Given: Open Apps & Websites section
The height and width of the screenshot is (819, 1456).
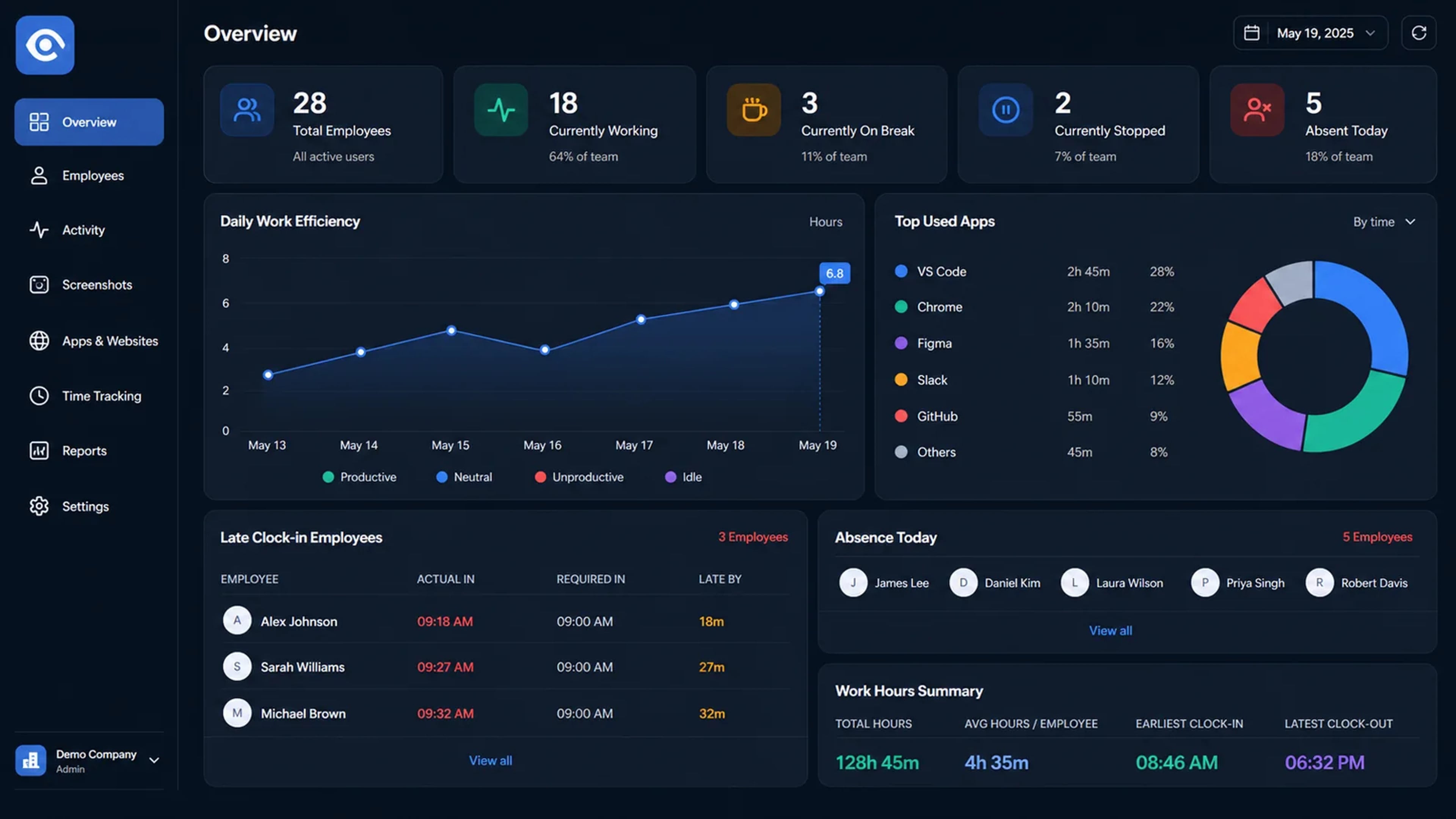Looking at the screenshot, I should [x=89, y=341].
